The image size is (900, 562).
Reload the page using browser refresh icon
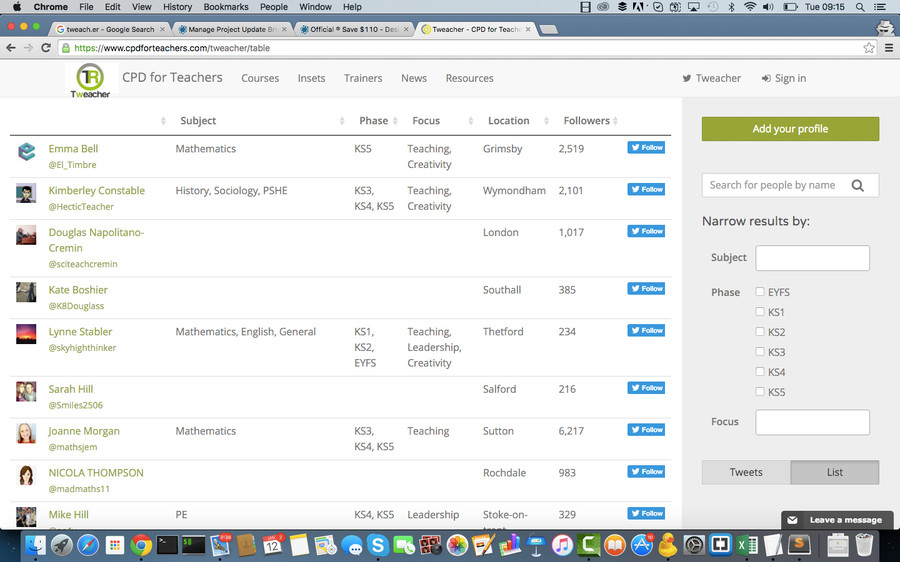[46, 48]
